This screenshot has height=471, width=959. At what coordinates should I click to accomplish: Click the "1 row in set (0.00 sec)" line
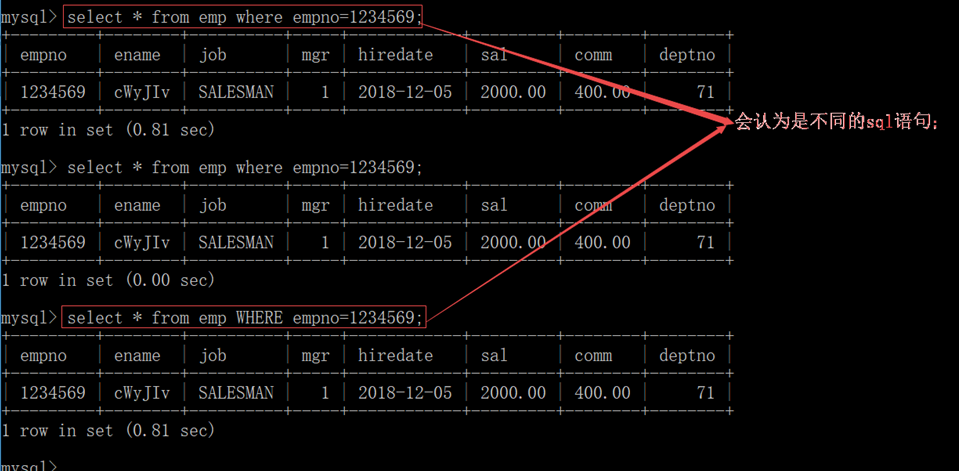[x=108, y=280]
